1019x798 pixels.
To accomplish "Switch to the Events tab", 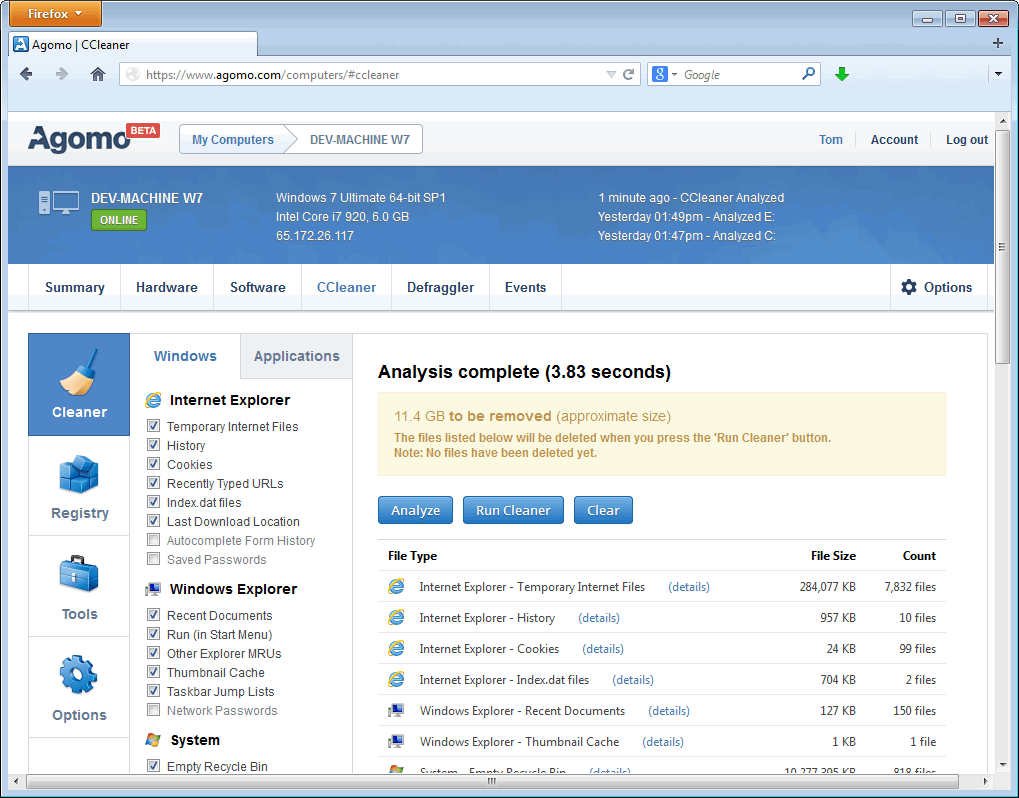I will click(526, 287).
